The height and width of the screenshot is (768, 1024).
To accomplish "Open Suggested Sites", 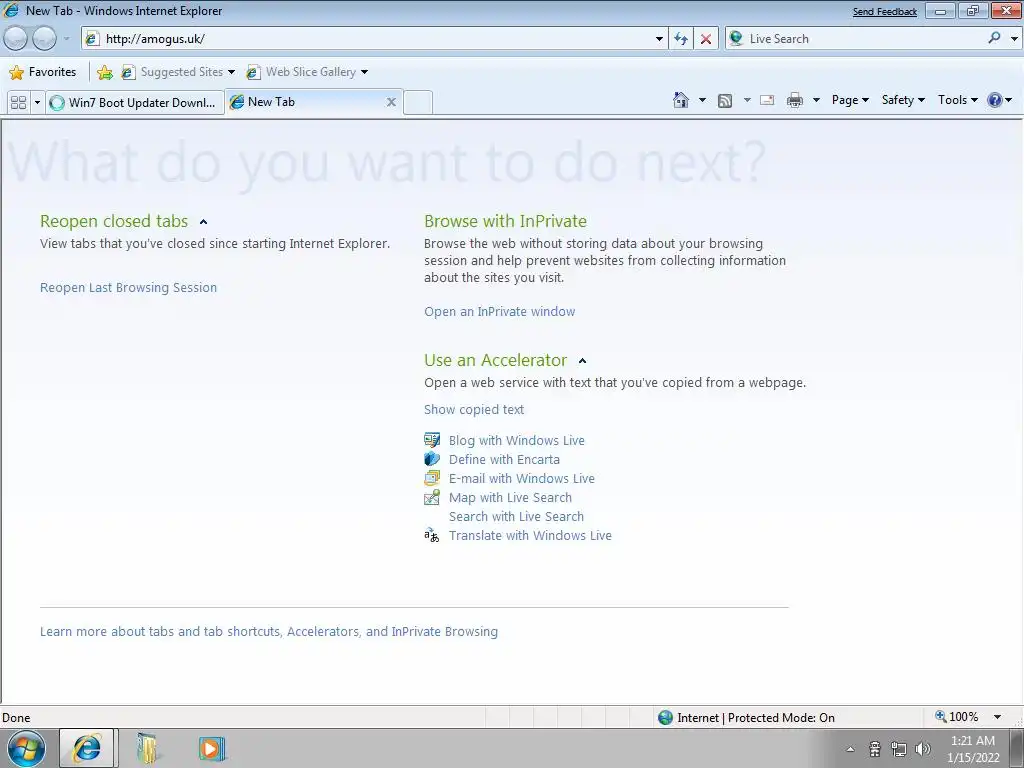I will click(x=178, y=72).
